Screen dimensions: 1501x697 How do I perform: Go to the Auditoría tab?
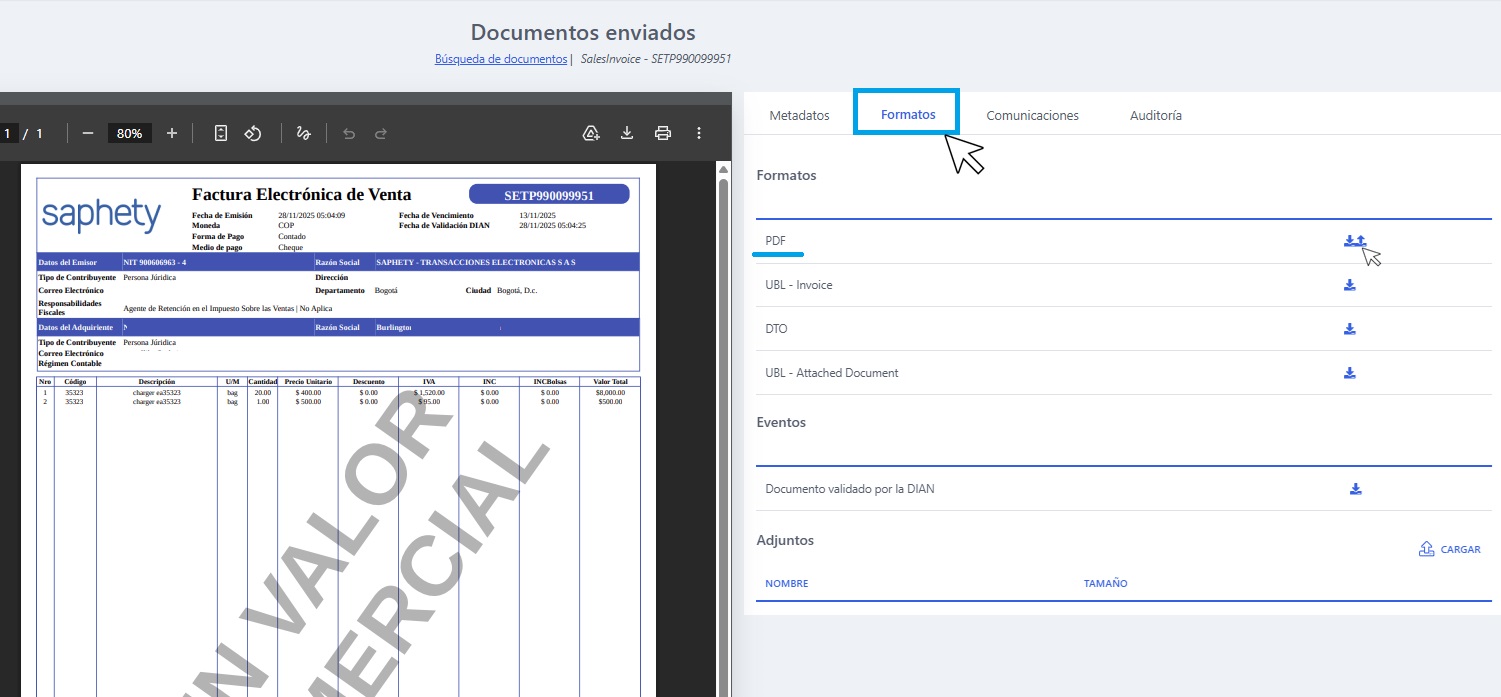click(1156, 115)
